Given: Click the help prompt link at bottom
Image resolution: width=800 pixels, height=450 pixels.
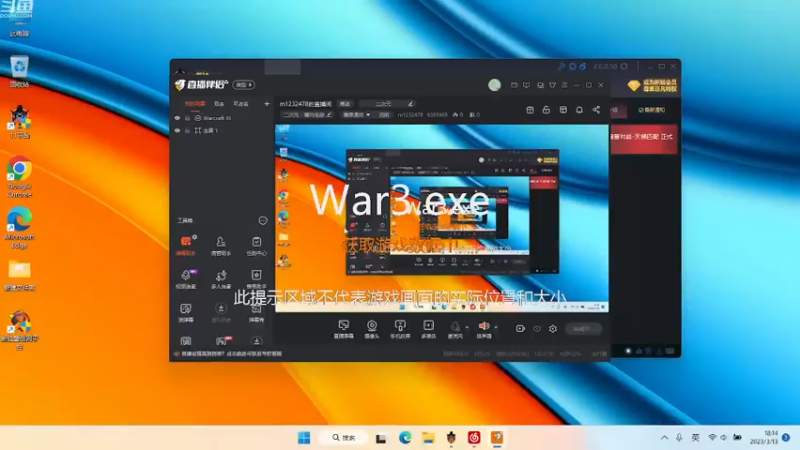Looking at the screenshot, I should (x=231, y=354).
